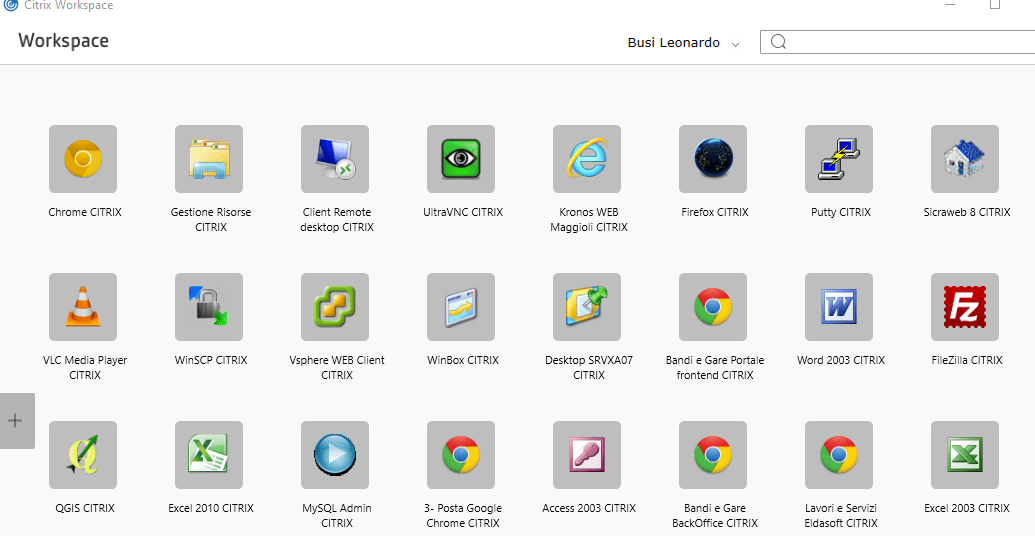This screenshot has height=536, width=1035.
Task: Click the "FileZilla CITRIX" label text
Action: (966, 360)
